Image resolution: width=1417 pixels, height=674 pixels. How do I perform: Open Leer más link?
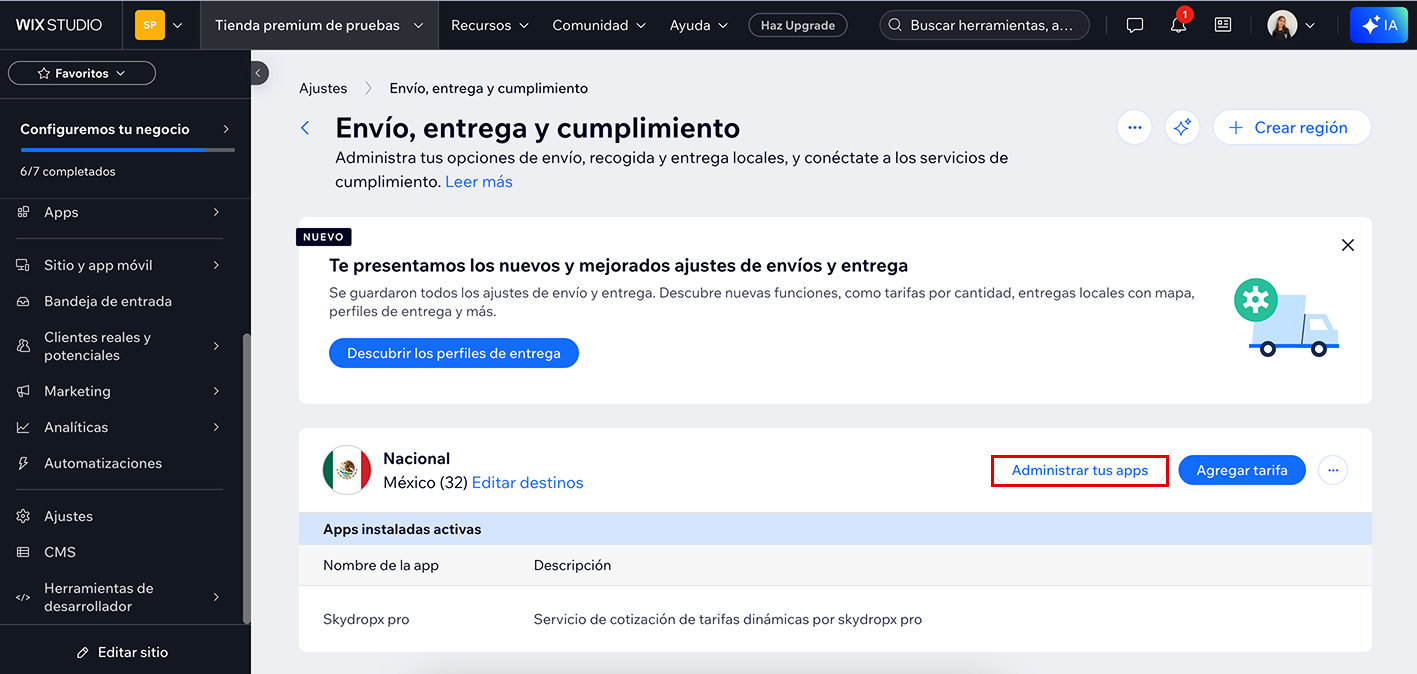479,181
